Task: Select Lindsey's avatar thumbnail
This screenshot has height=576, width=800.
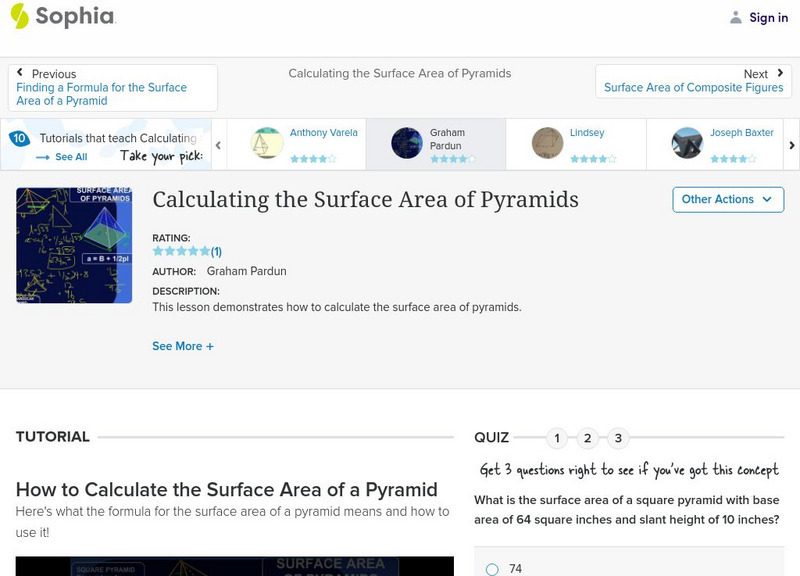Action: pos(547,143)
